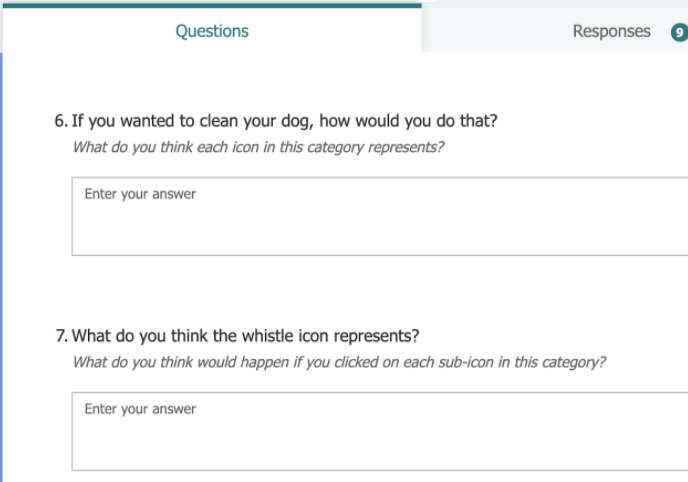Screen dimensions: 688x482
Task: Select the question 6 title about cleaning your dog
Action: click(x=284, y=121)
